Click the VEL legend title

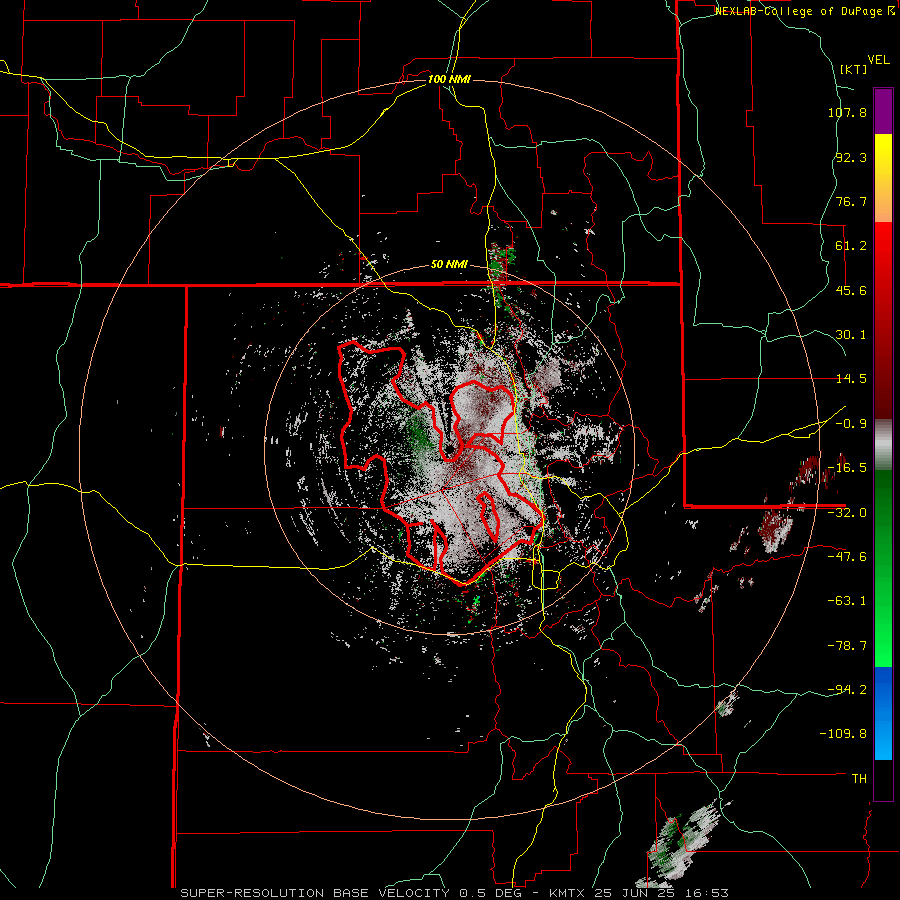(x=878, y=60)
